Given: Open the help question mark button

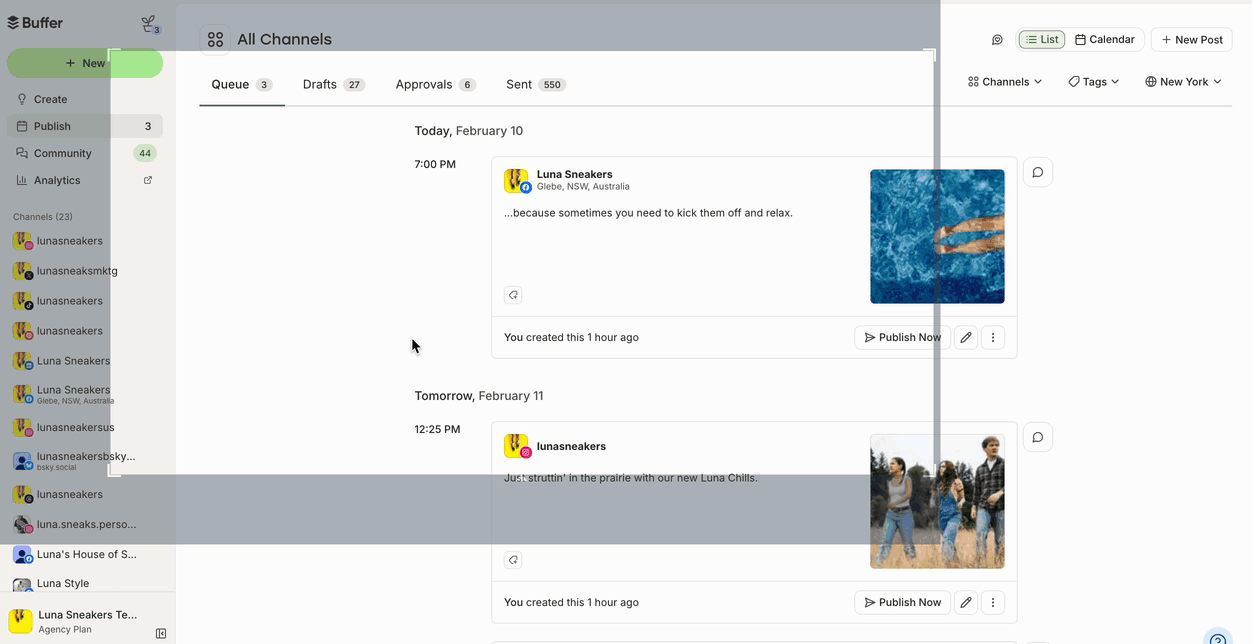Looking at the screenshot, I should [x=1218, y=638].
